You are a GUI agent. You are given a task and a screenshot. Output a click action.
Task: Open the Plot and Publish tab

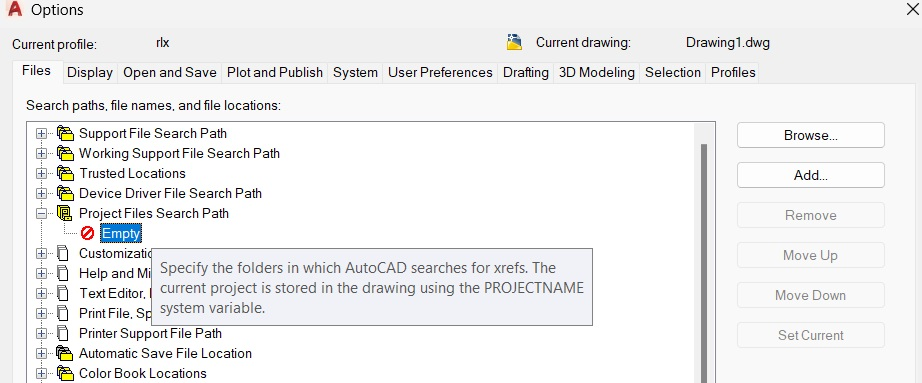pos(275,72)
